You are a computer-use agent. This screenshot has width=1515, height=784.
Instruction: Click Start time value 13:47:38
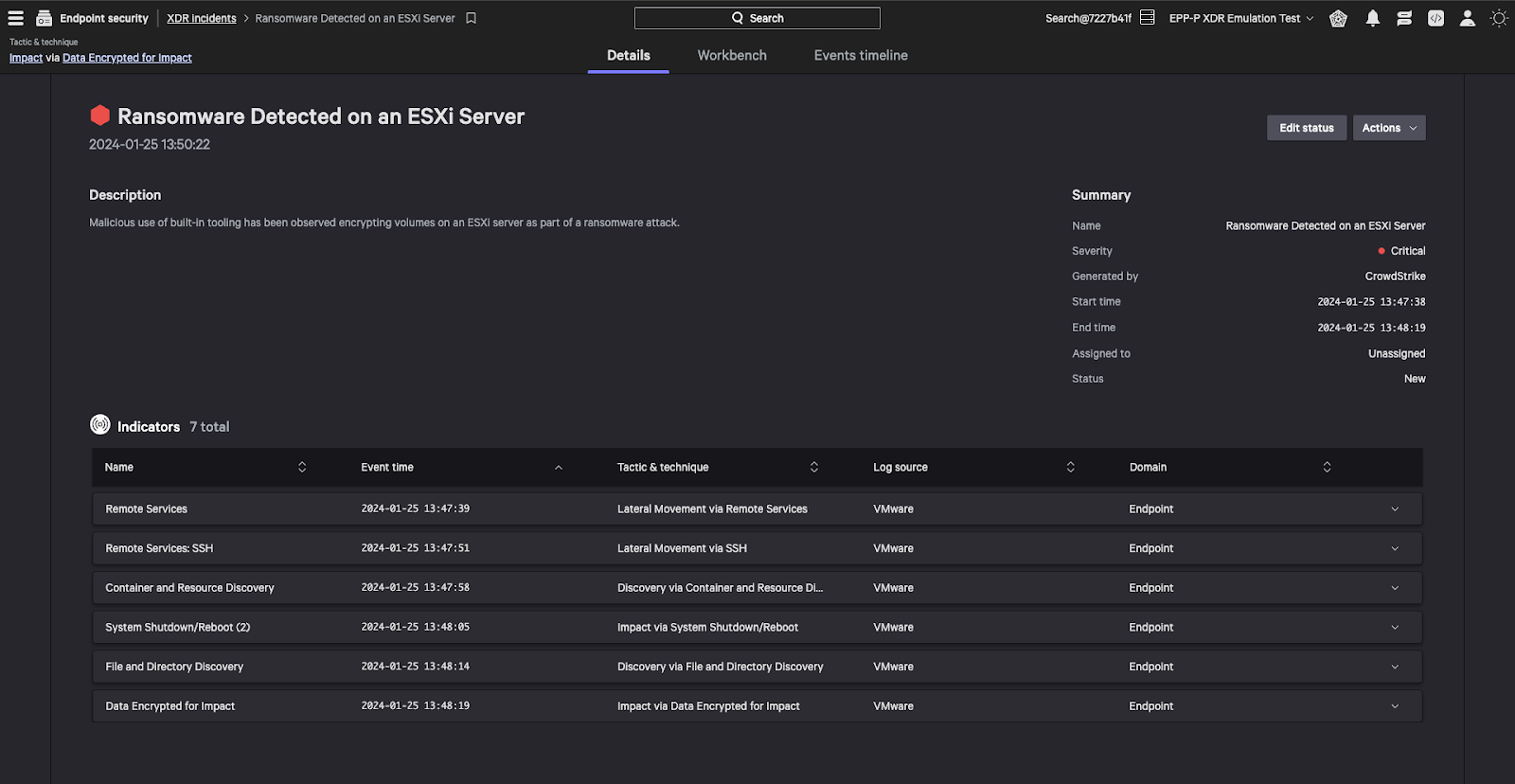1371,302
